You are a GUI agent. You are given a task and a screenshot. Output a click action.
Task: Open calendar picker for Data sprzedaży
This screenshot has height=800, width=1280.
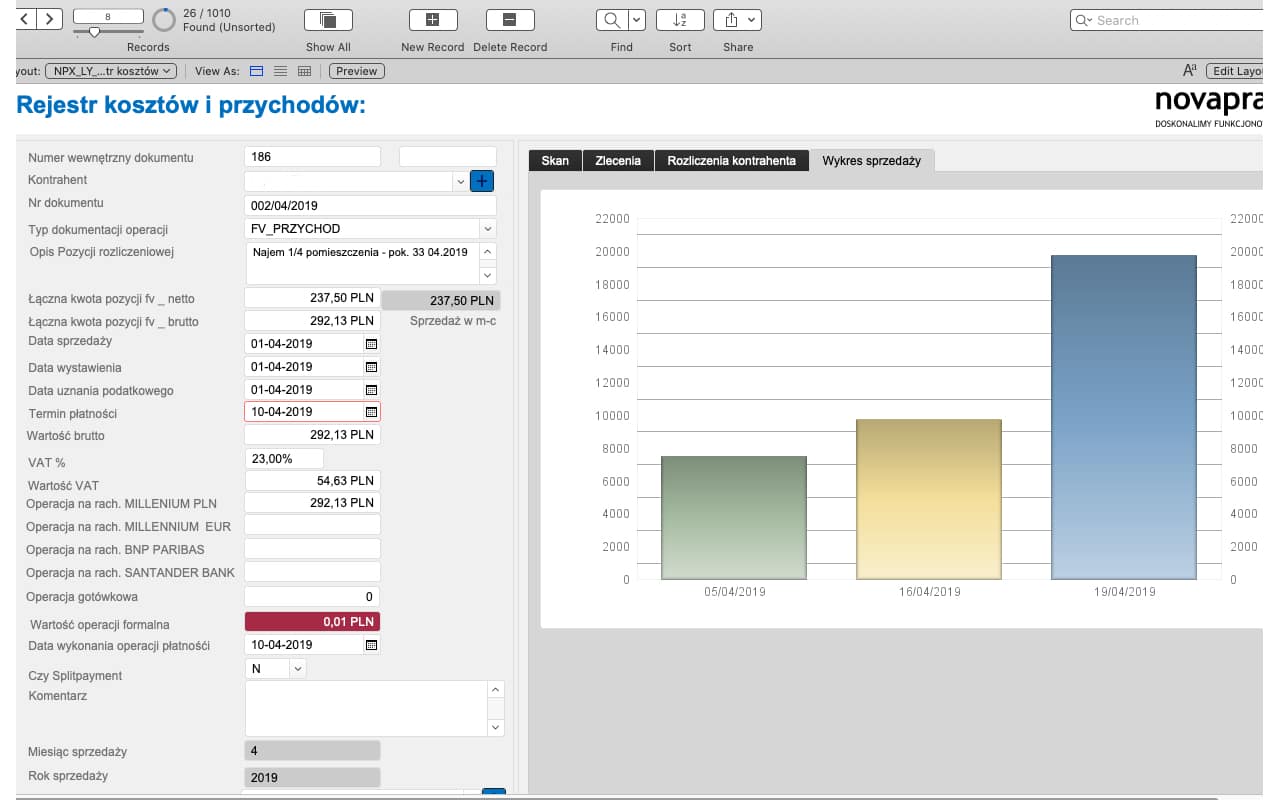[371, 343]
